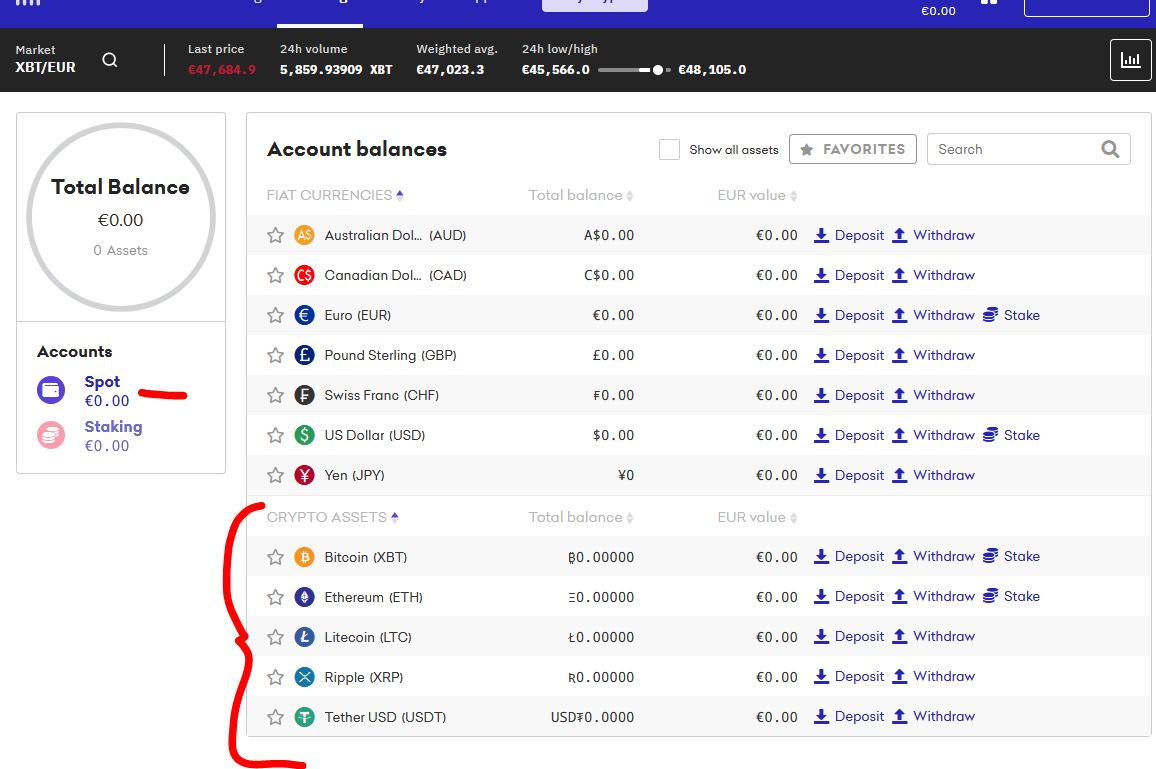This screenshot has width=1156, height=769.
Task: Click the Spot wallet icon
Action: pos(51,390)
